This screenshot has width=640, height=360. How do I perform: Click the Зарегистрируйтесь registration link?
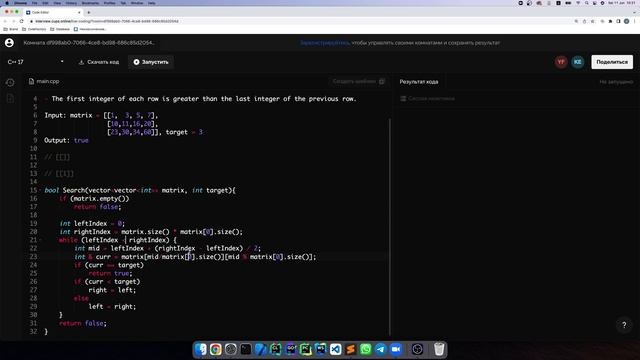tap(325, 43)
